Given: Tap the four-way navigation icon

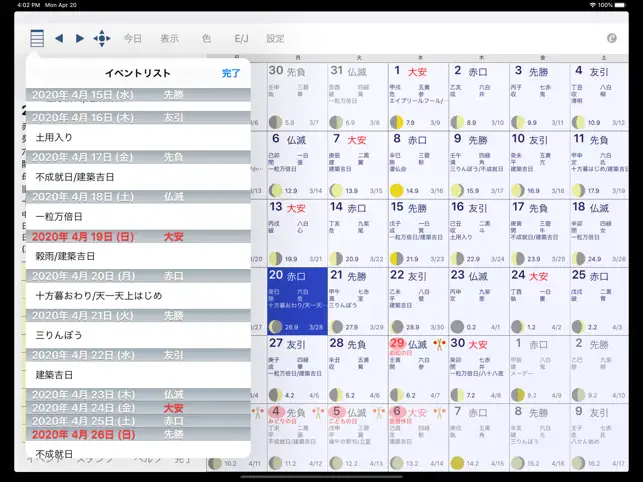Looking at the screenshot, I should click(102, 39).
